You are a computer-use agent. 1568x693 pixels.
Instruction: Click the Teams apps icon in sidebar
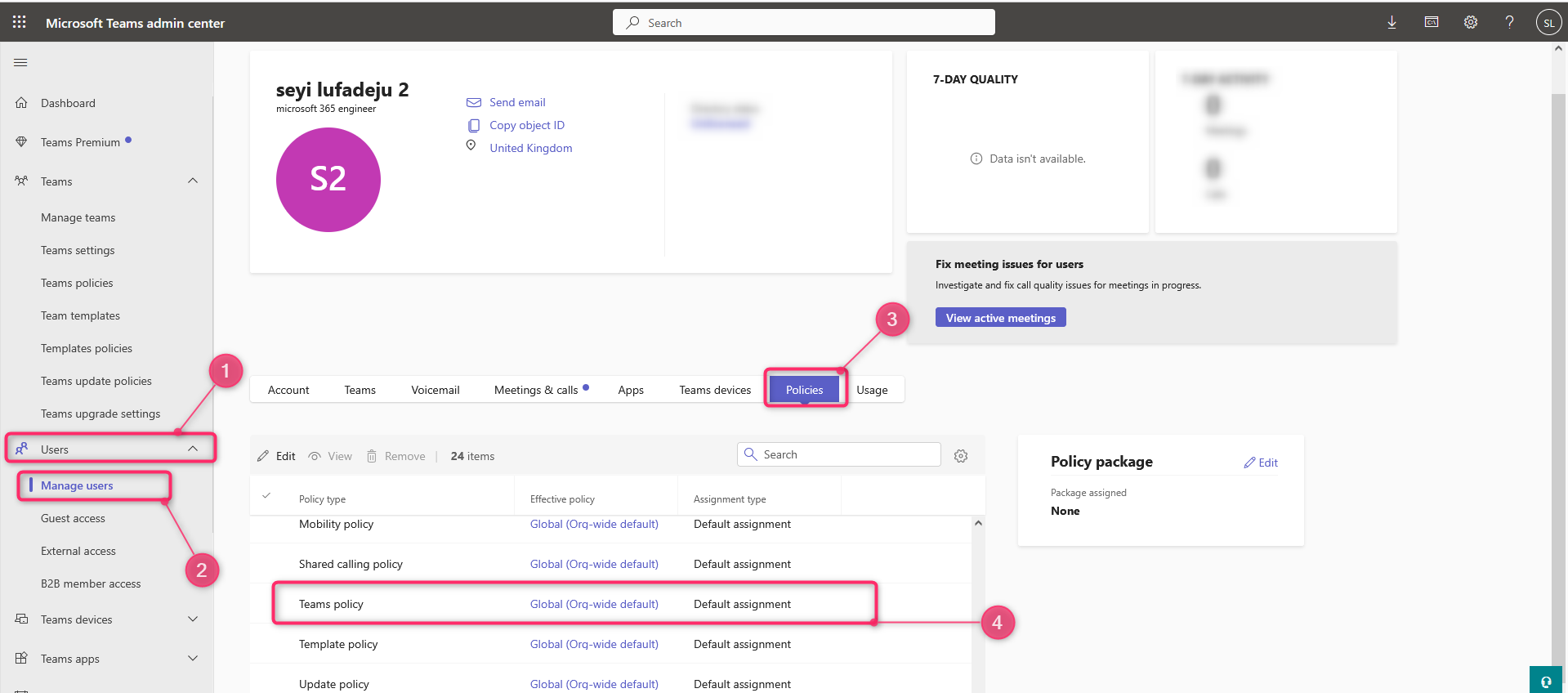(21, 659)
